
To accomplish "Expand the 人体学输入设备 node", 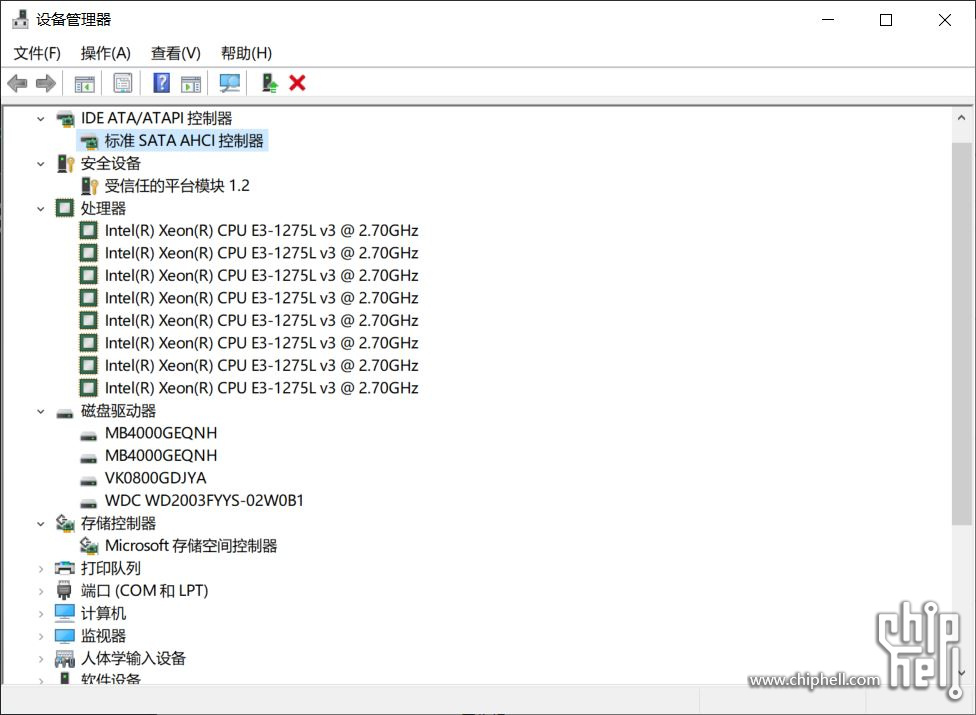I will click(40, 658).
